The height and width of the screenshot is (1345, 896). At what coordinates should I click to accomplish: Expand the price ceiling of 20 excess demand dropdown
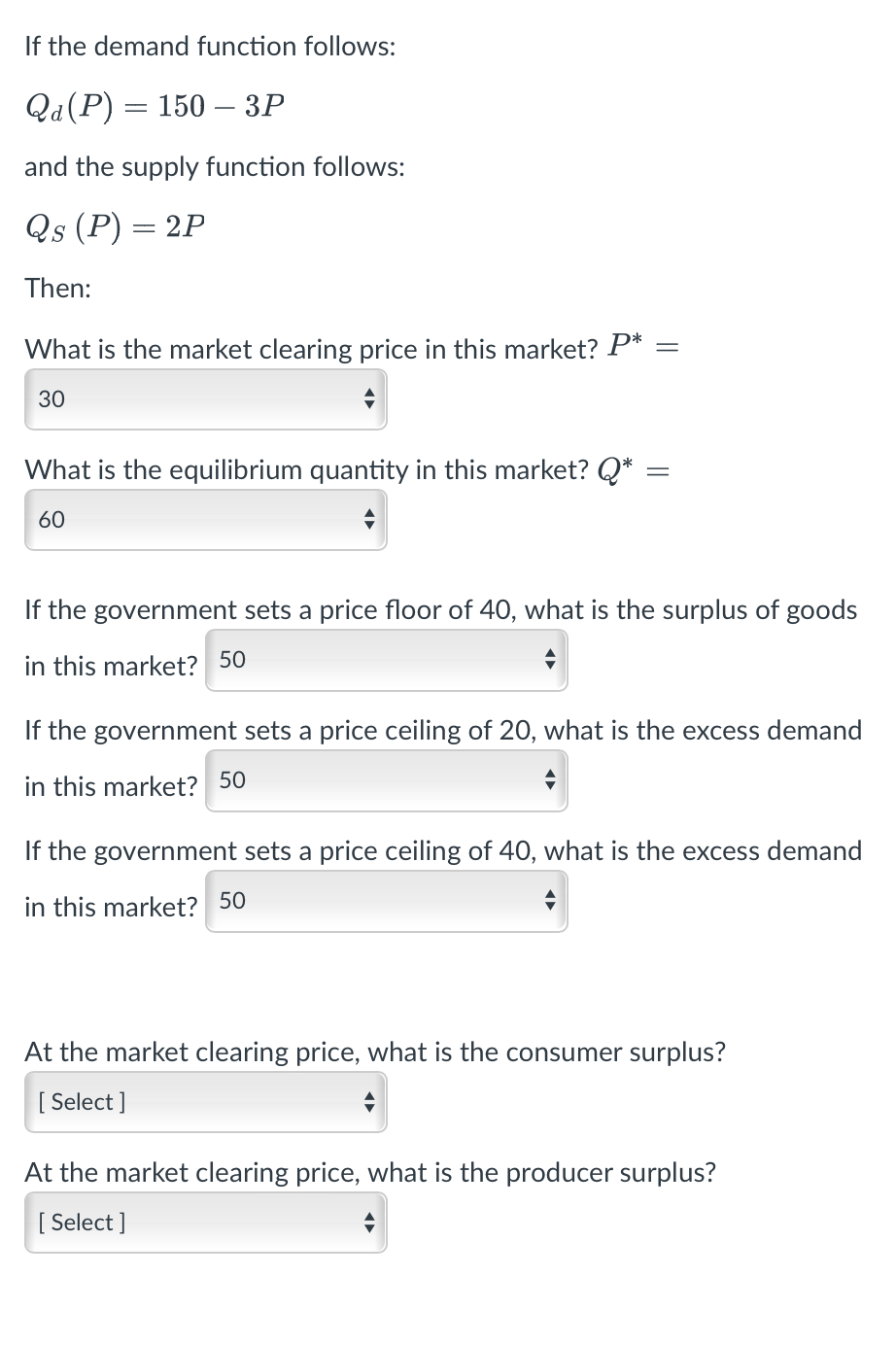point(386,781)
